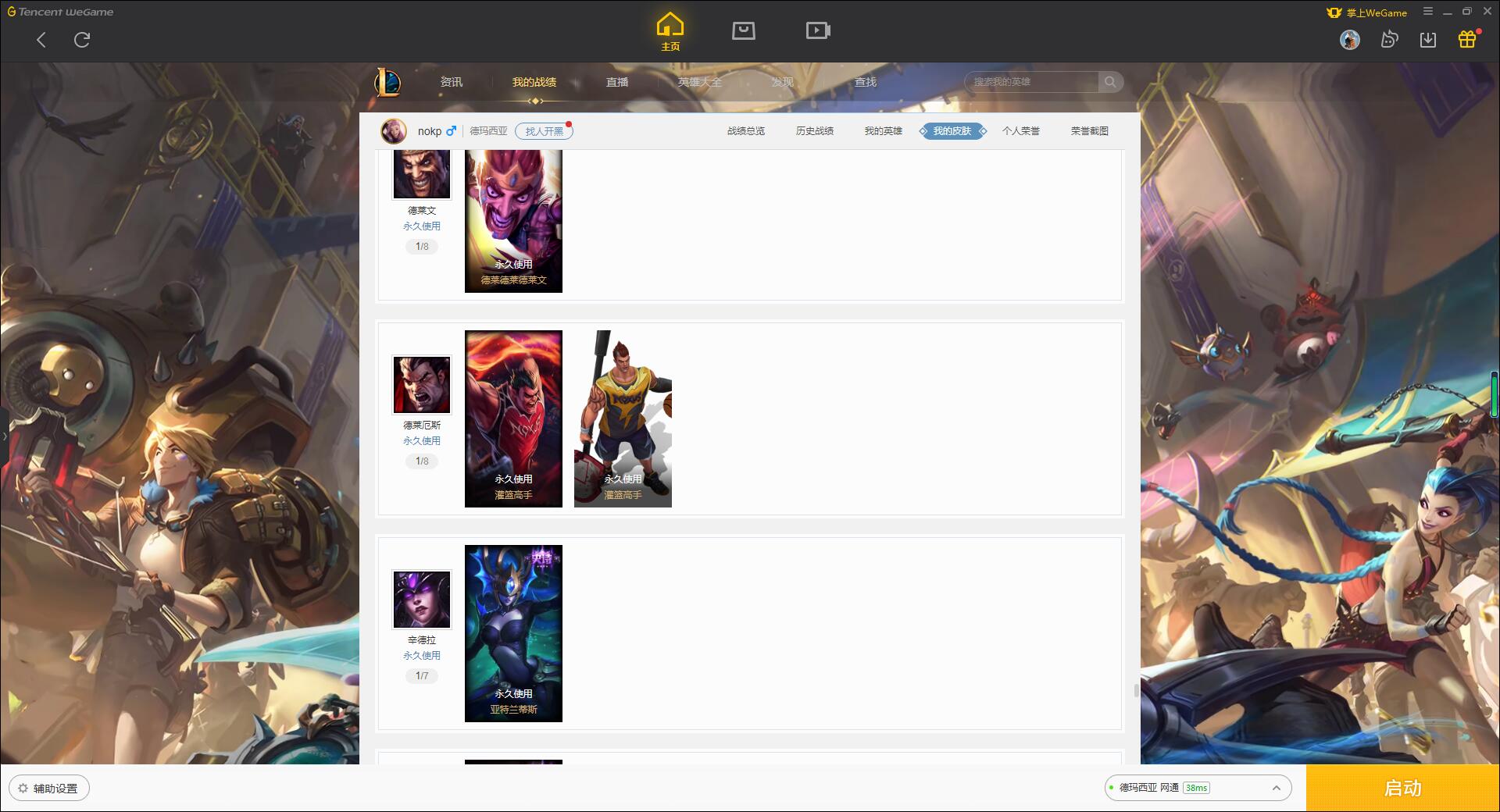Screen dimensions: 1500x812
Task: Open the store bag icon tab
Action: 744,30
